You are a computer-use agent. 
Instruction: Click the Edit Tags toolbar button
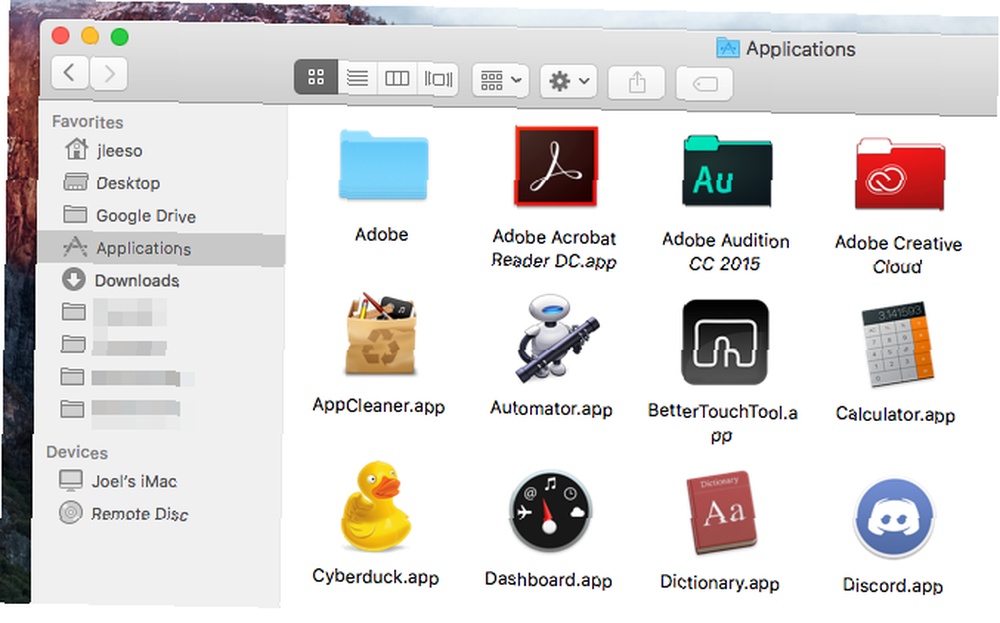(x=704, y=84)
